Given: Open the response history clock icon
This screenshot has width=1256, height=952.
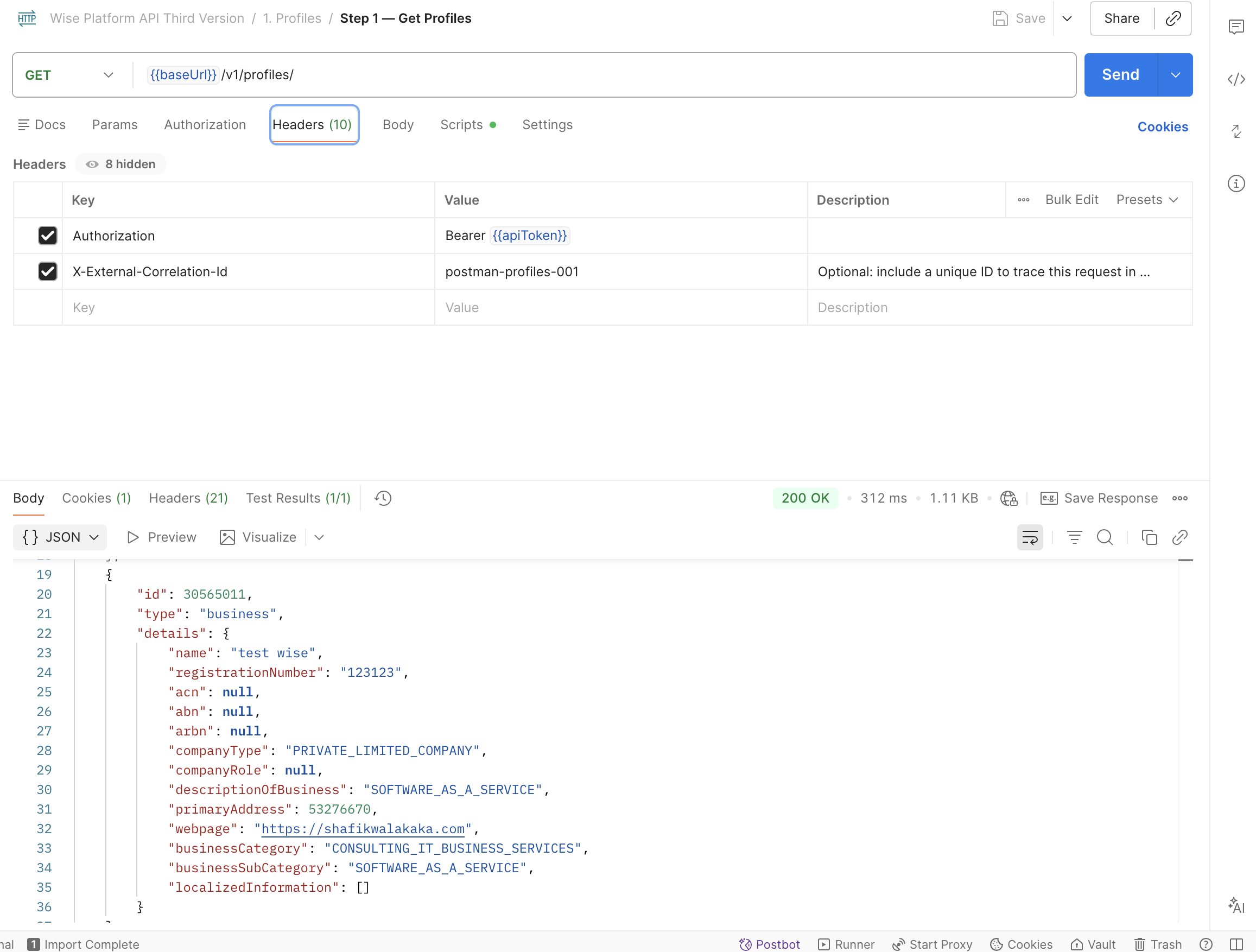Looking at the screenshot, I should 383,498.
